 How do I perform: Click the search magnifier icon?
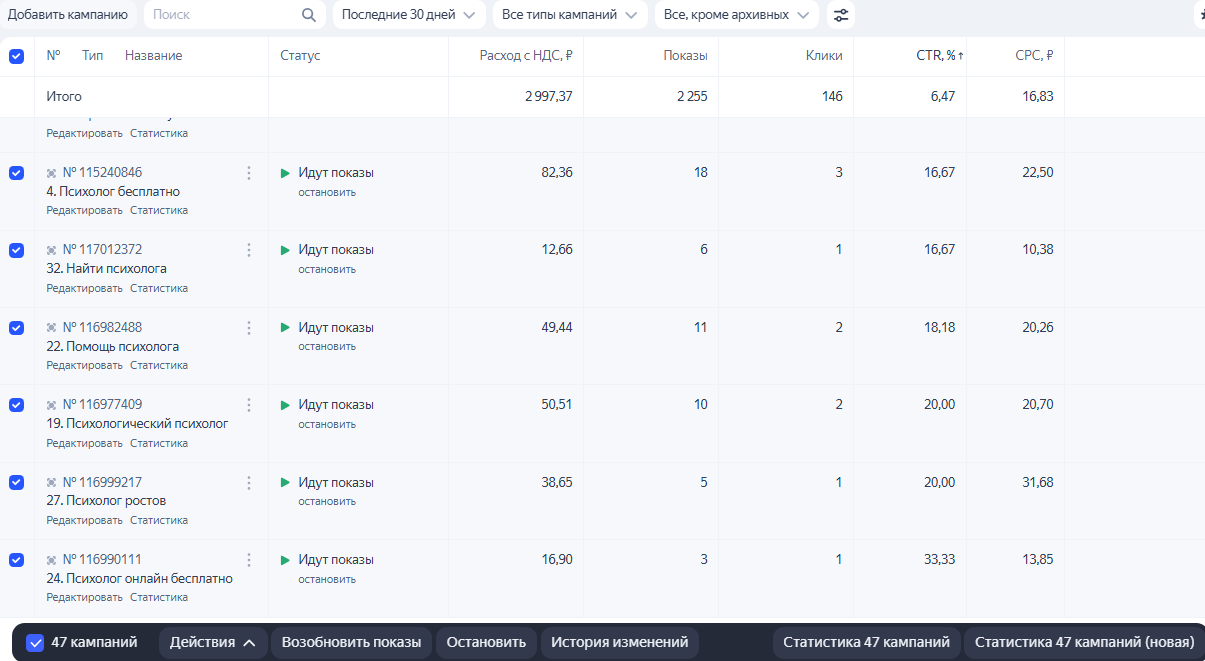[309, 15]
